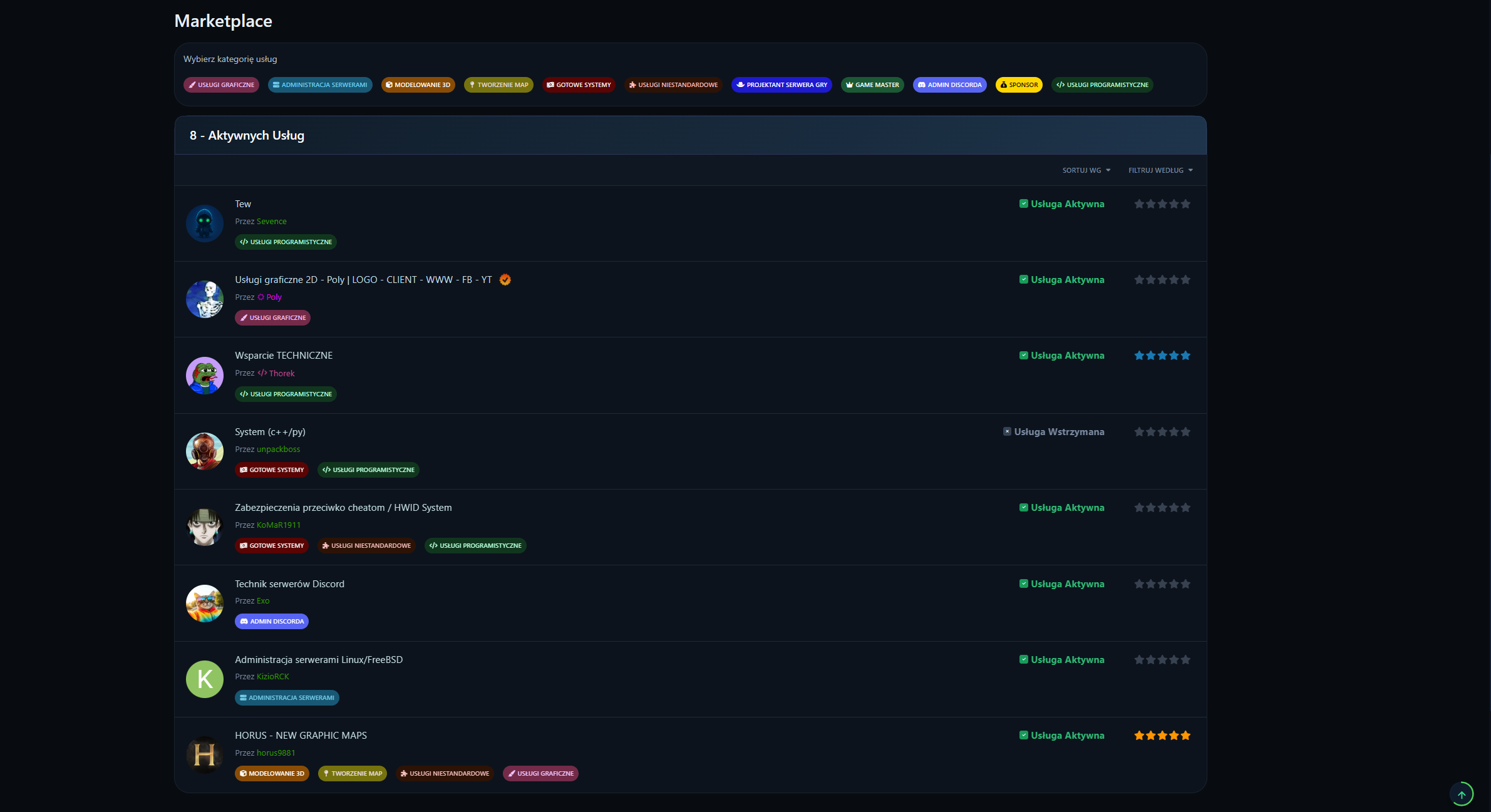Select the ADMINISTRACJA SERWERAMI category filter

(320, 85)
